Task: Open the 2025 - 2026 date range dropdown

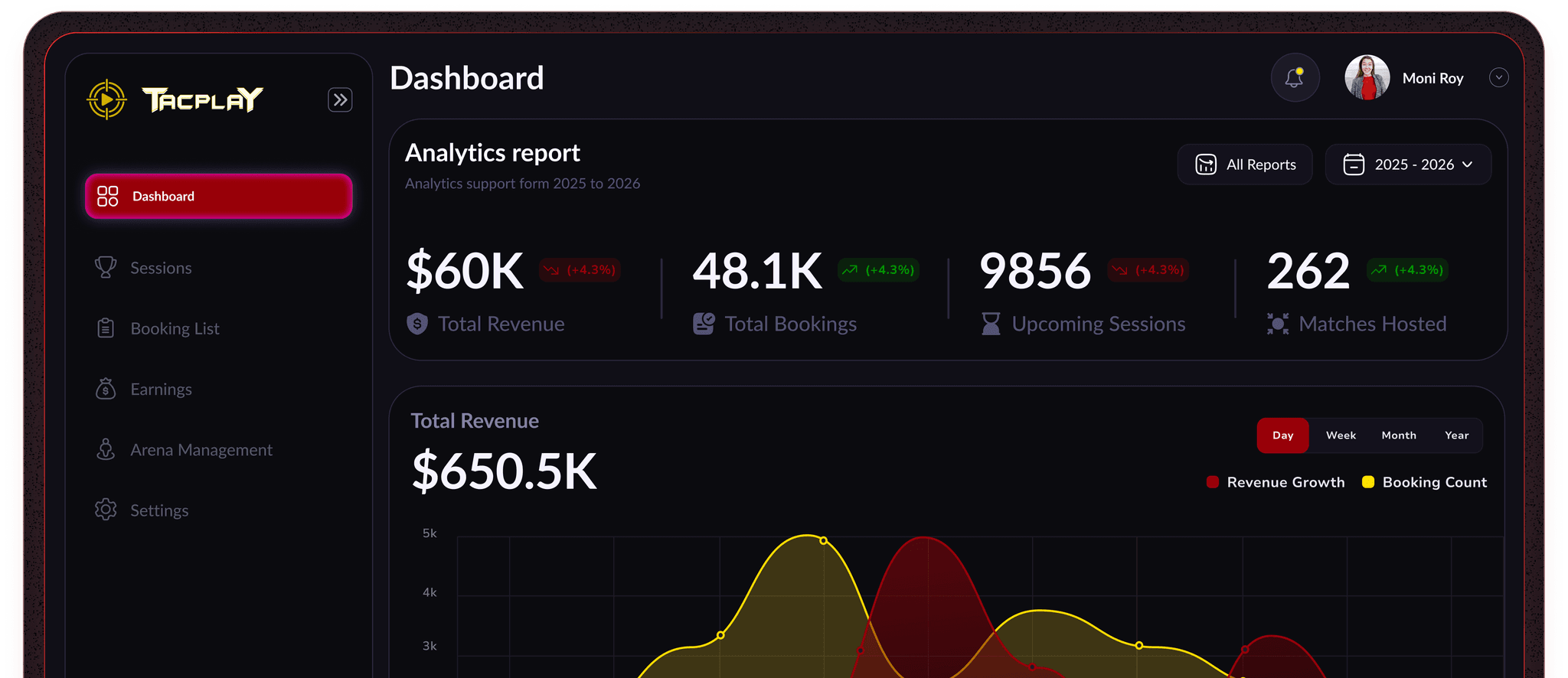Action: [x=1408, y=165]
